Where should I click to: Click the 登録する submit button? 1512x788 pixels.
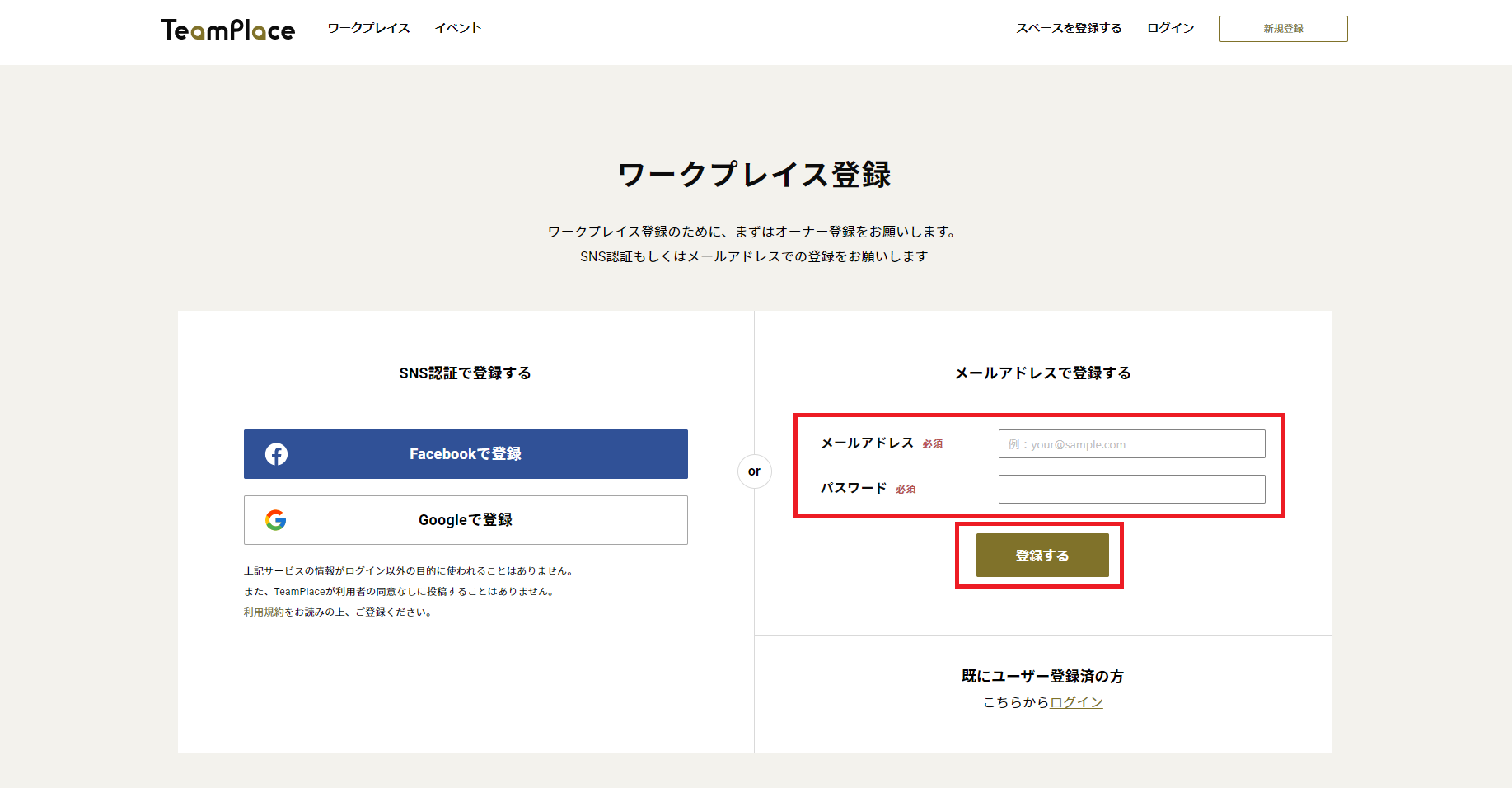(1042, 556)
